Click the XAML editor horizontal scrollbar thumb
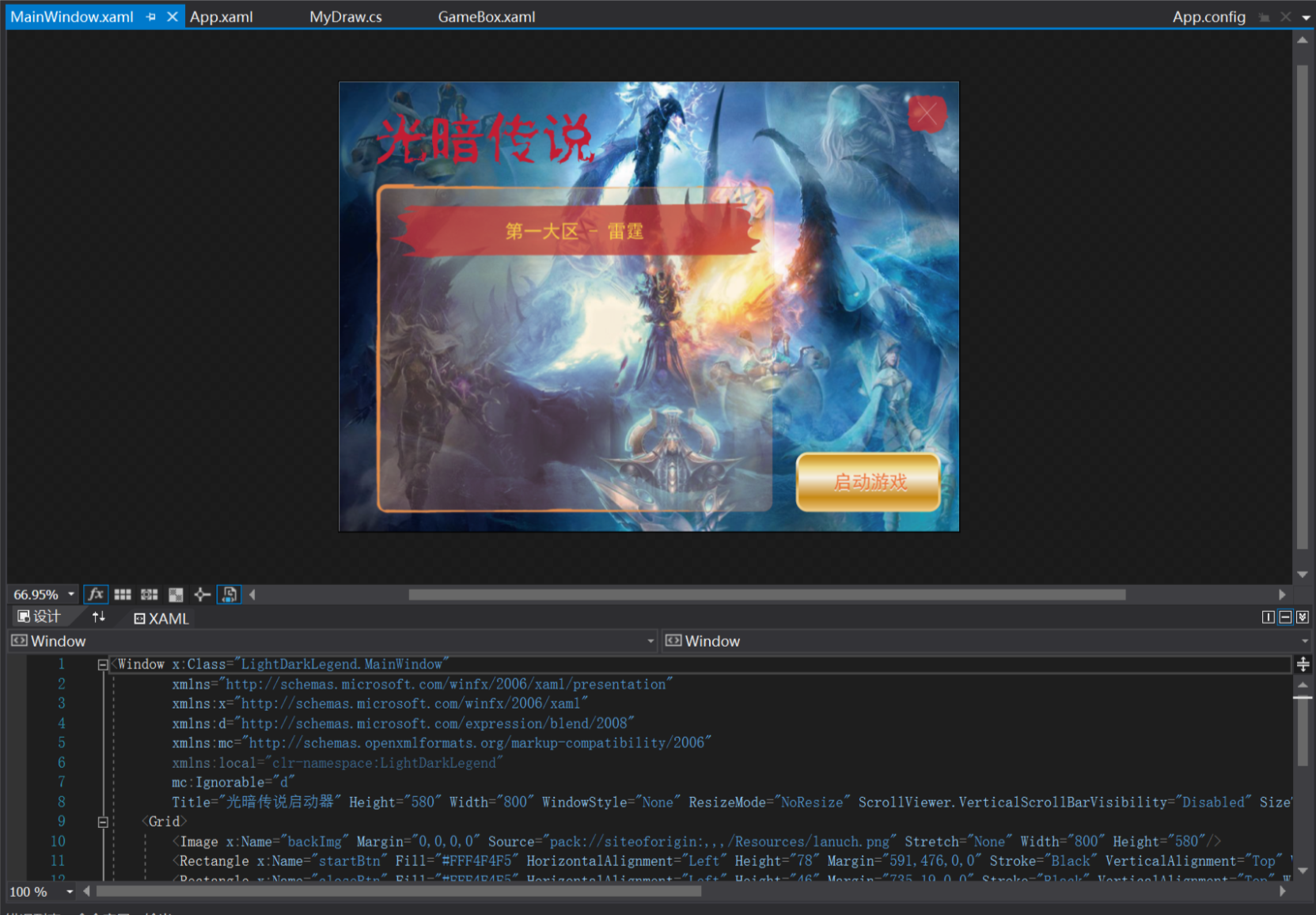The width and height of the screenshot is (1316, 915). tap(398, 891)
